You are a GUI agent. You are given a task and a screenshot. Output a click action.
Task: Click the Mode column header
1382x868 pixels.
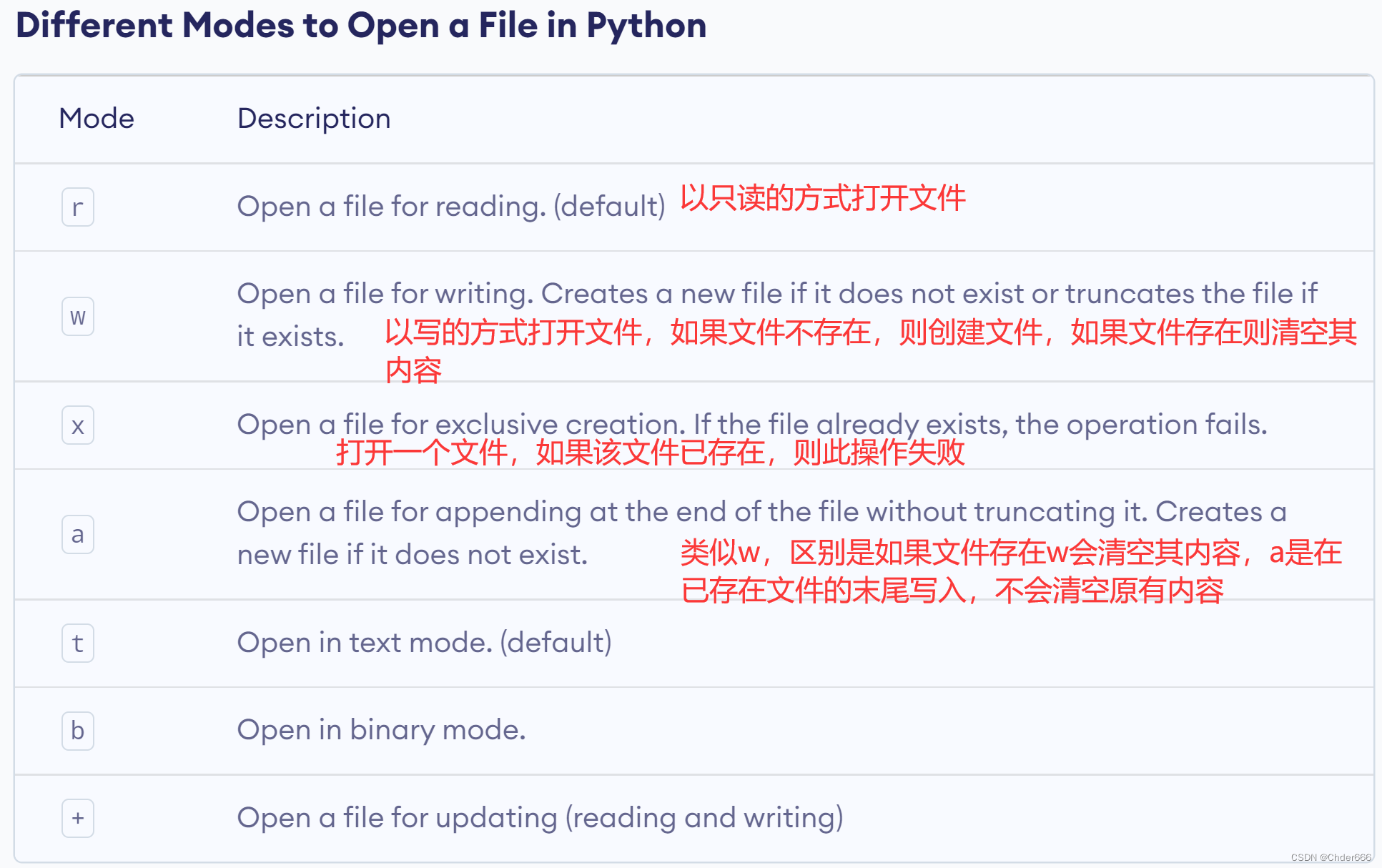[x=97, y=119]
